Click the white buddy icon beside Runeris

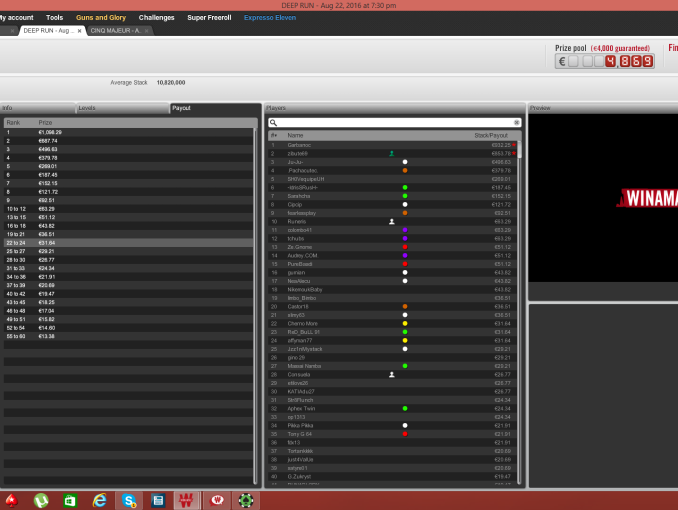point(391,221)
